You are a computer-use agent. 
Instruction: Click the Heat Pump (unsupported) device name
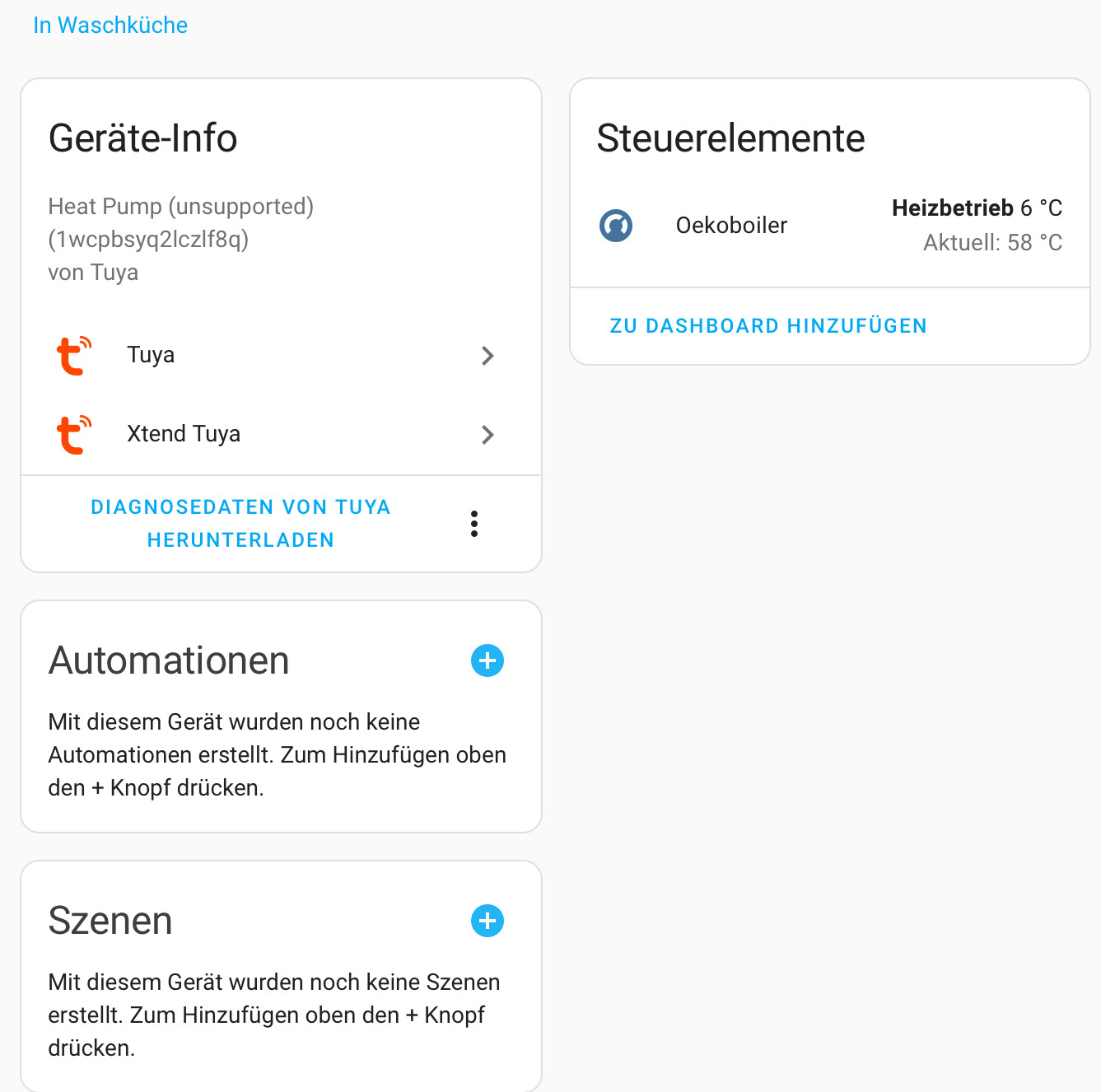pyautogui.click(x=181, y=206)
